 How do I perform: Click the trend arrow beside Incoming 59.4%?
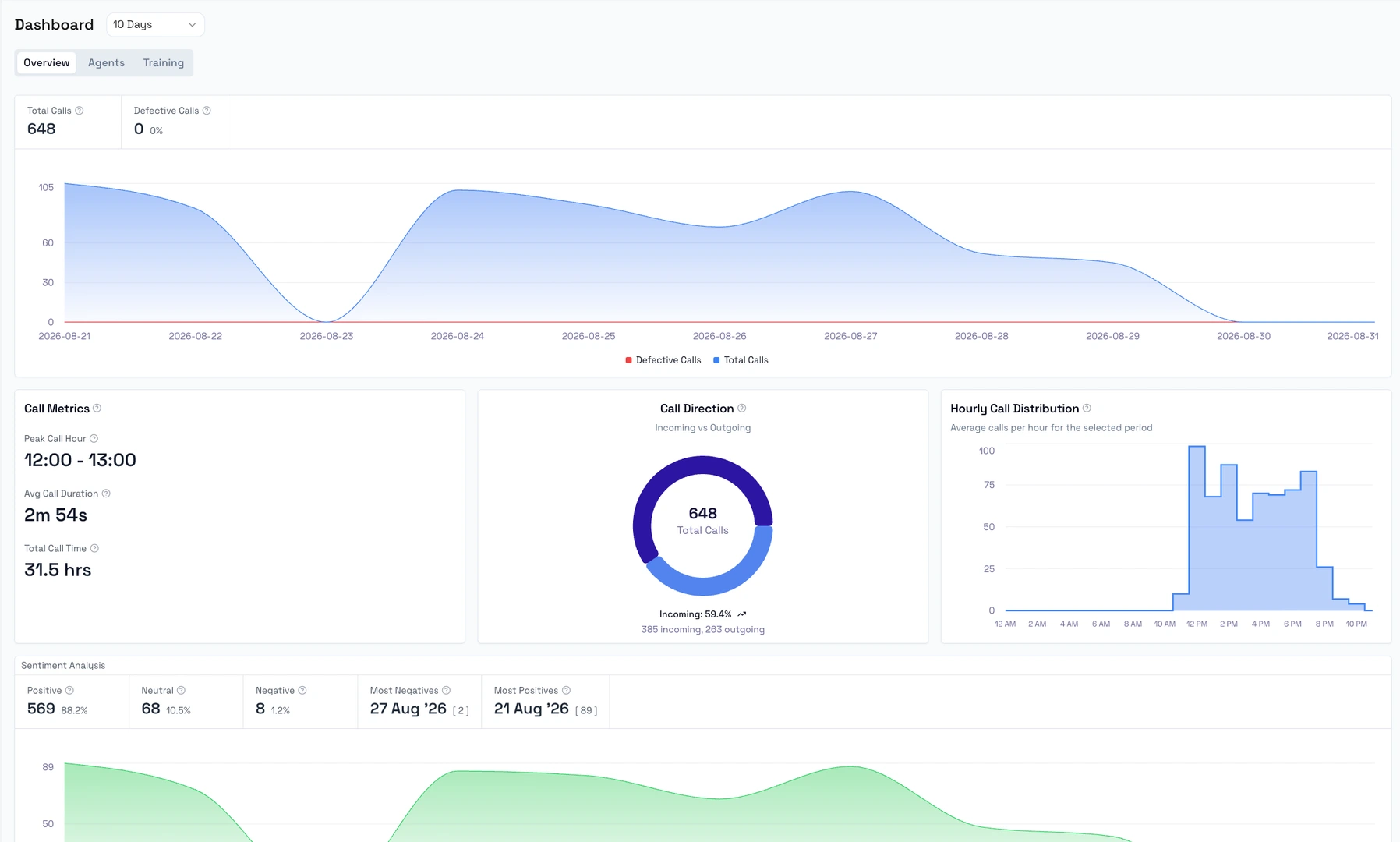[742, 614]
